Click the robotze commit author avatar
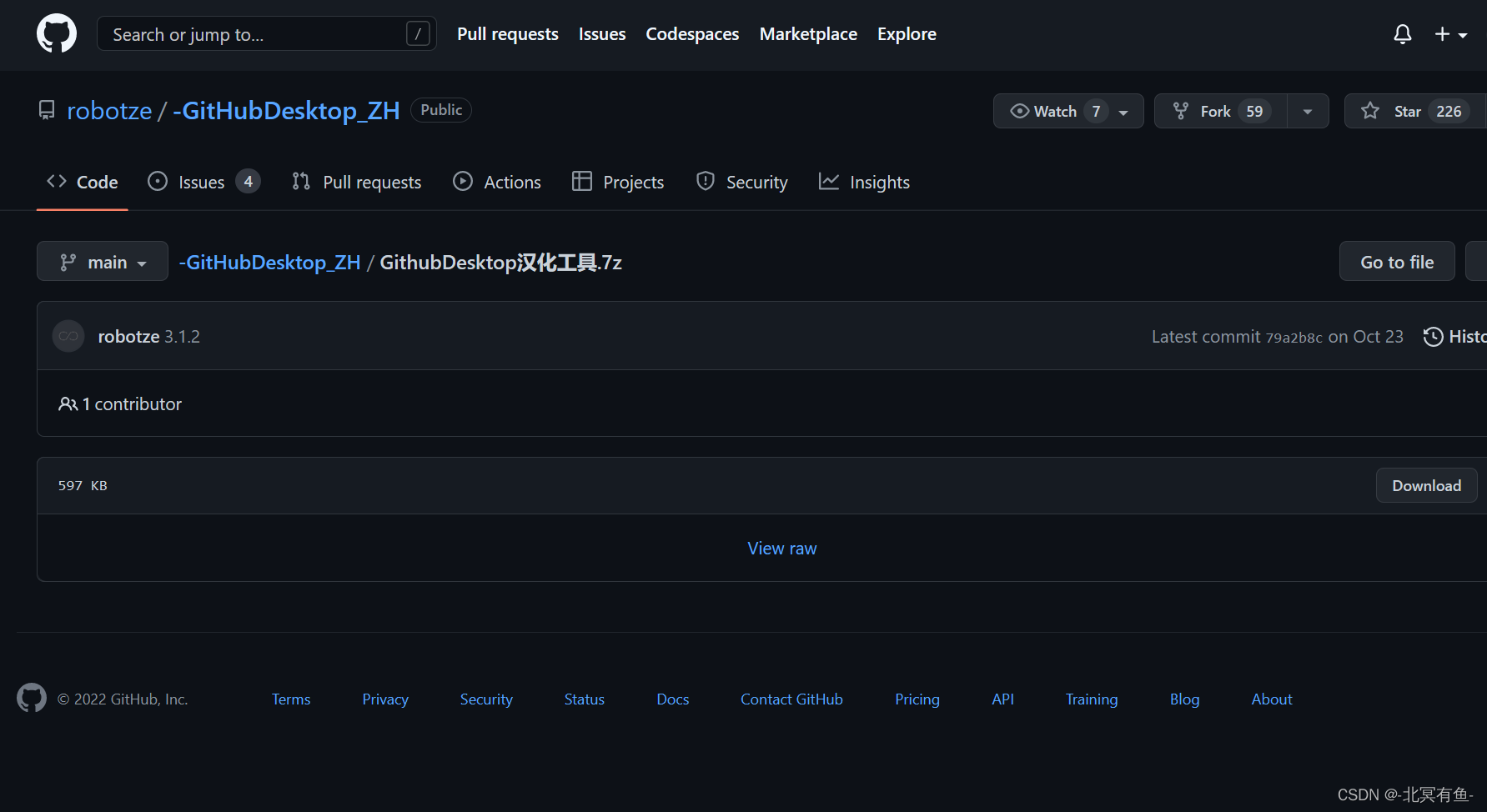Screen dimensions: 1487x812 click(68, 336)
